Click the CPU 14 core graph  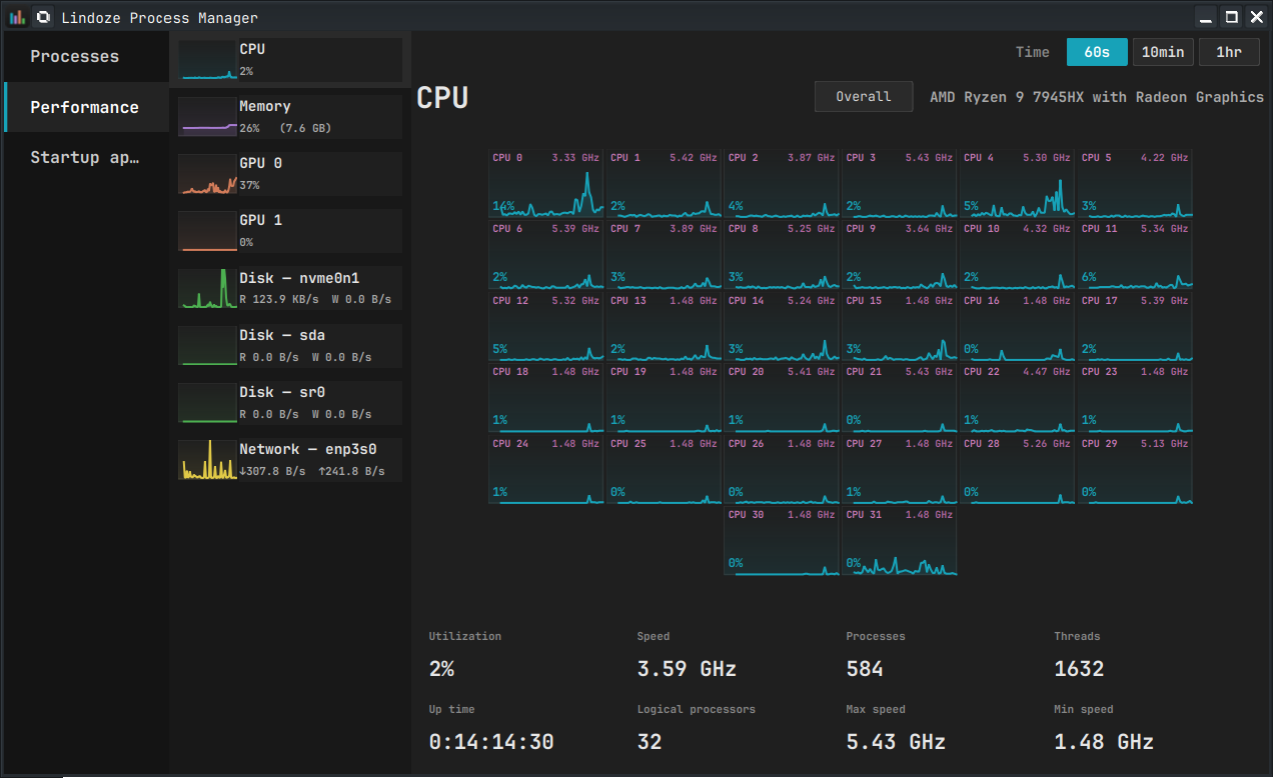point(782,327)
